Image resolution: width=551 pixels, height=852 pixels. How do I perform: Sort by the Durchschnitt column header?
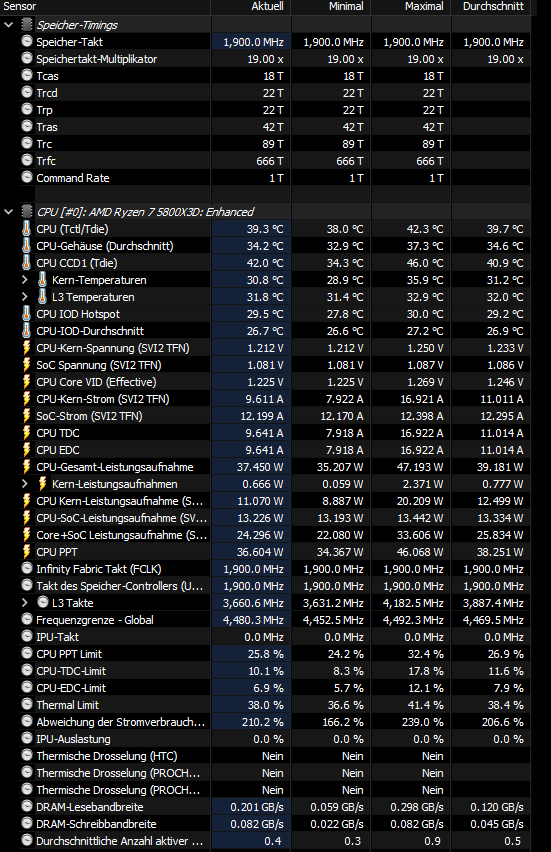coord(491,7)
